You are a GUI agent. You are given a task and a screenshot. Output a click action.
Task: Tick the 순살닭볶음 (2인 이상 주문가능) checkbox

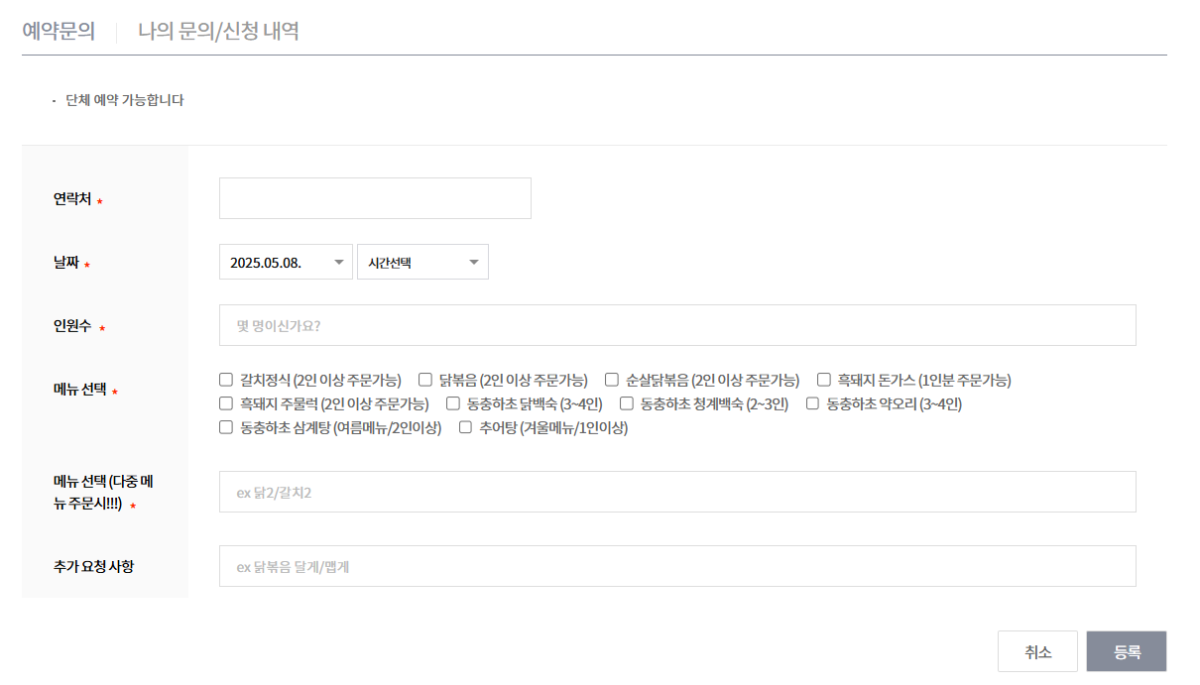(612, 380)
